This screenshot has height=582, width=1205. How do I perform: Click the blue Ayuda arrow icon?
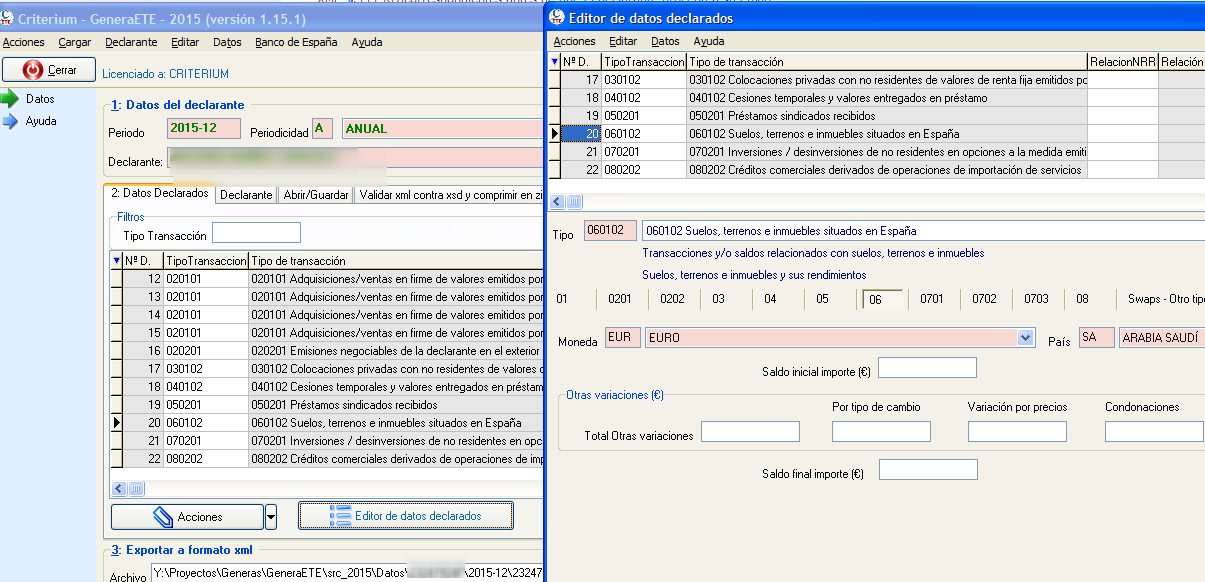coord(11,121)
